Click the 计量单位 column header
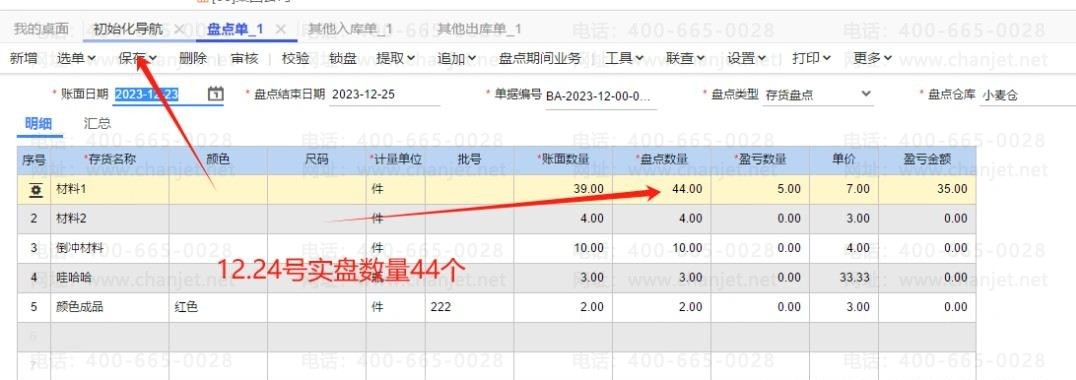This screenshot has width=1076, height=380. (395, 160)
